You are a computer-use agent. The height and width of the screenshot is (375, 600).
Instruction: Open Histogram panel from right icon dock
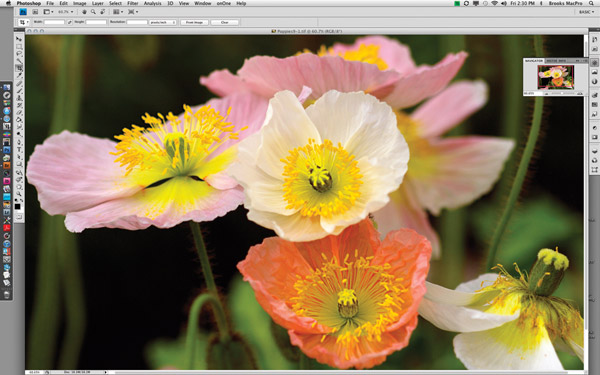pos(595,72)
